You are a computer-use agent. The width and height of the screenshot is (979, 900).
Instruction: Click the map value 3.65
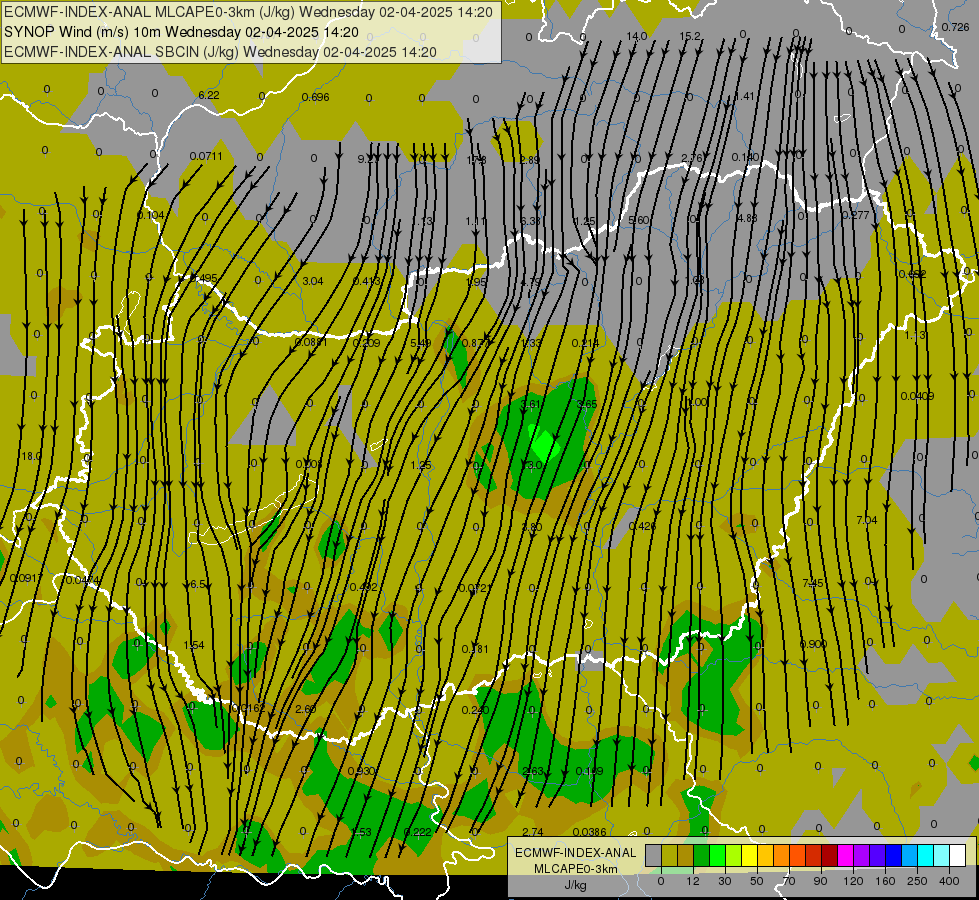coord(587,404)
